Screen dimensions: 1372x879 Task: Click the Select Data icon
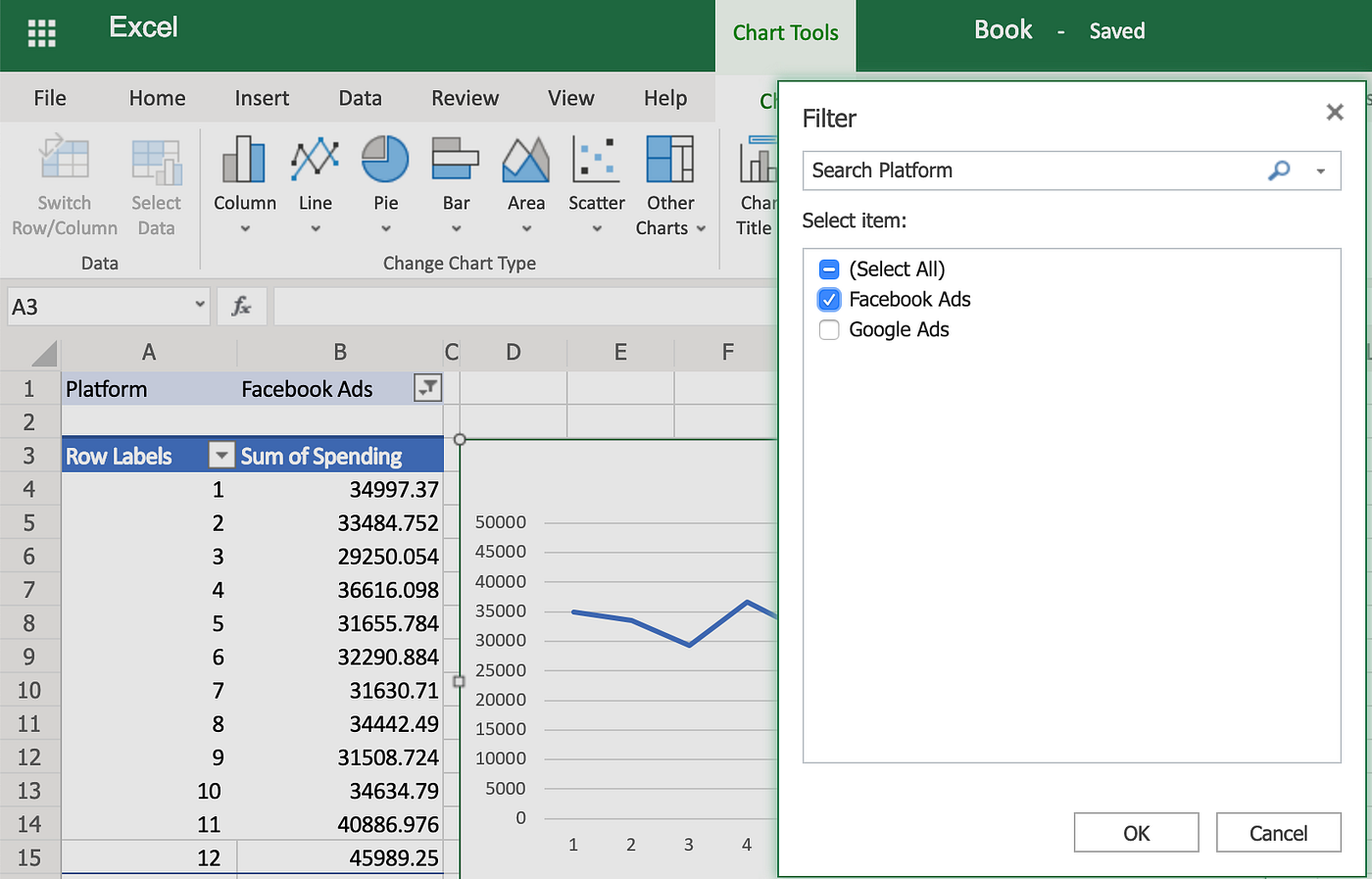(156, 161)
